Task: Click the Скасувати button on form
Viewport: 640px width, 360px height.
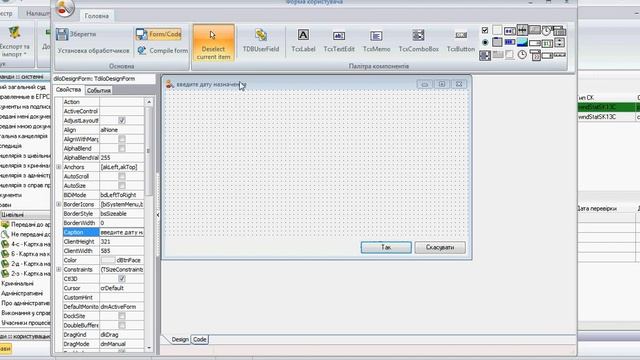Action: (440, 247)
